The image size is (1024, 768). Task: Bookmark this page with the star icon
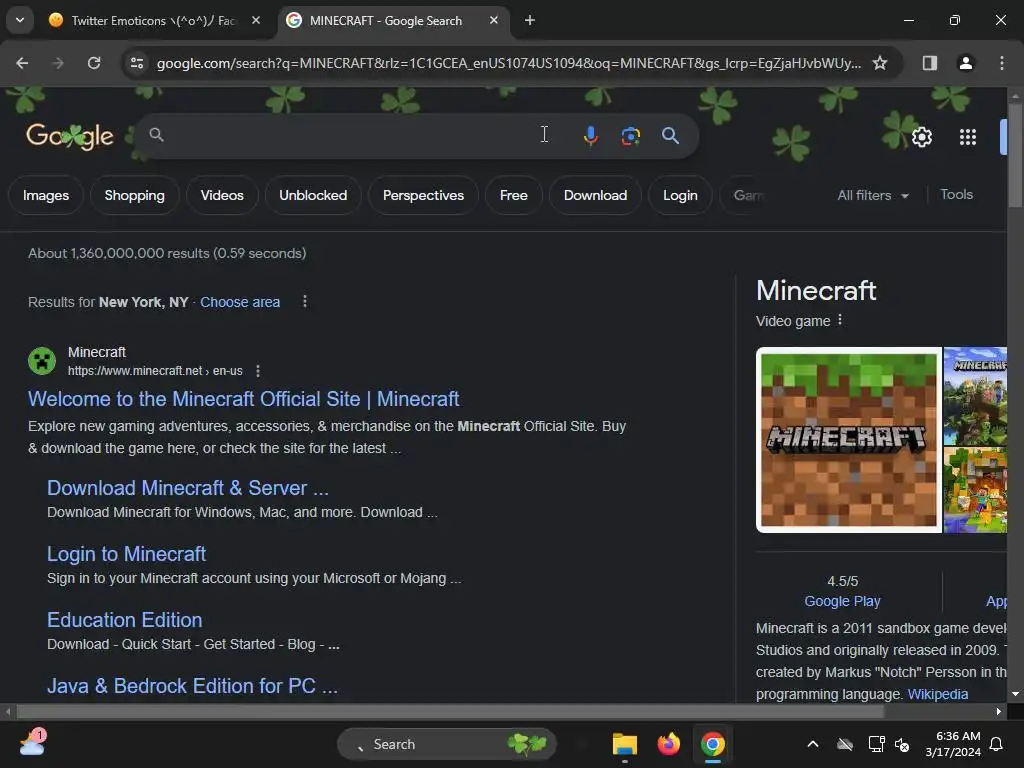880,63
